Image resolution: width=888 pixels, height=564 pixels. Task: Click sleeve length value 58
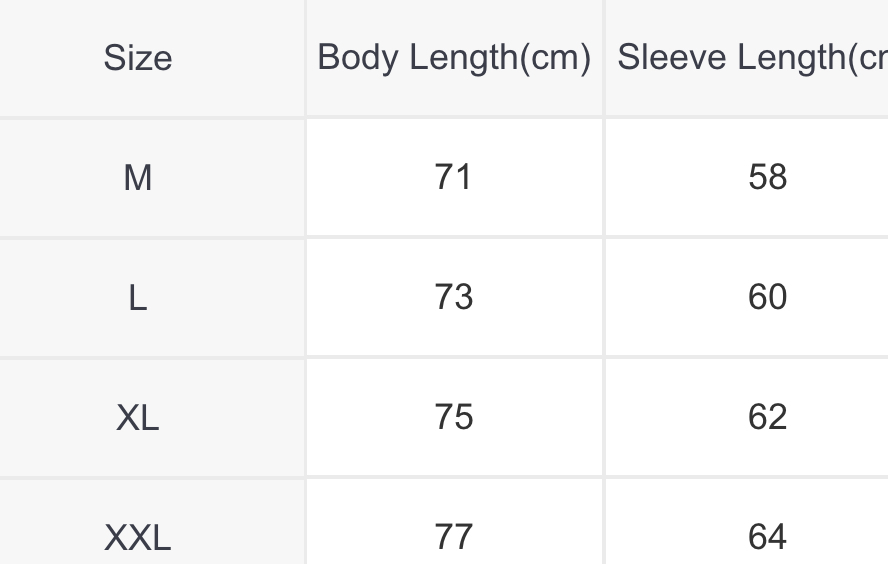point(767,177)
